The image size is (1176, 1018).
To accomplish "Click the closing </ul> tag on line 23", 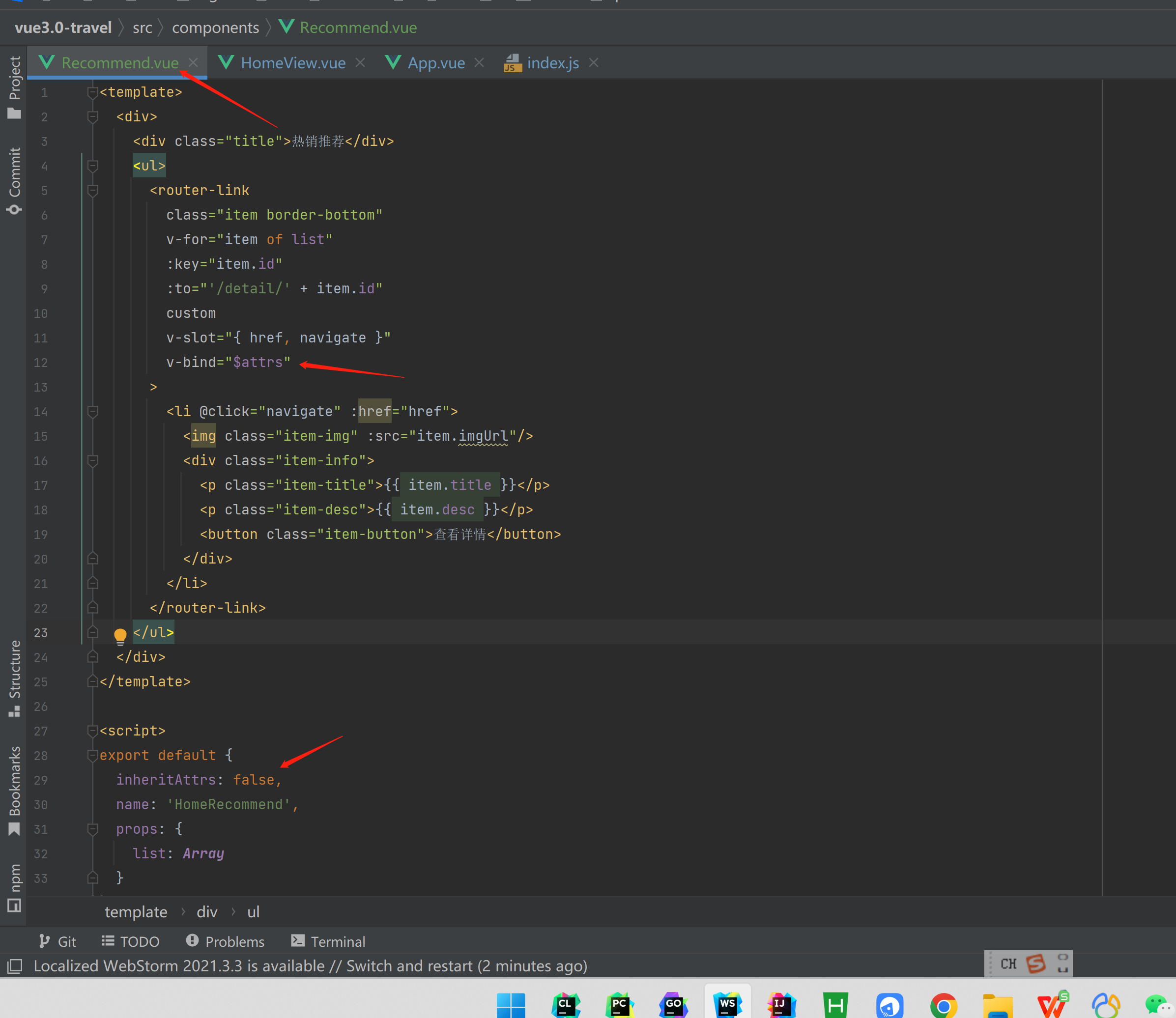I will [153, 632].
